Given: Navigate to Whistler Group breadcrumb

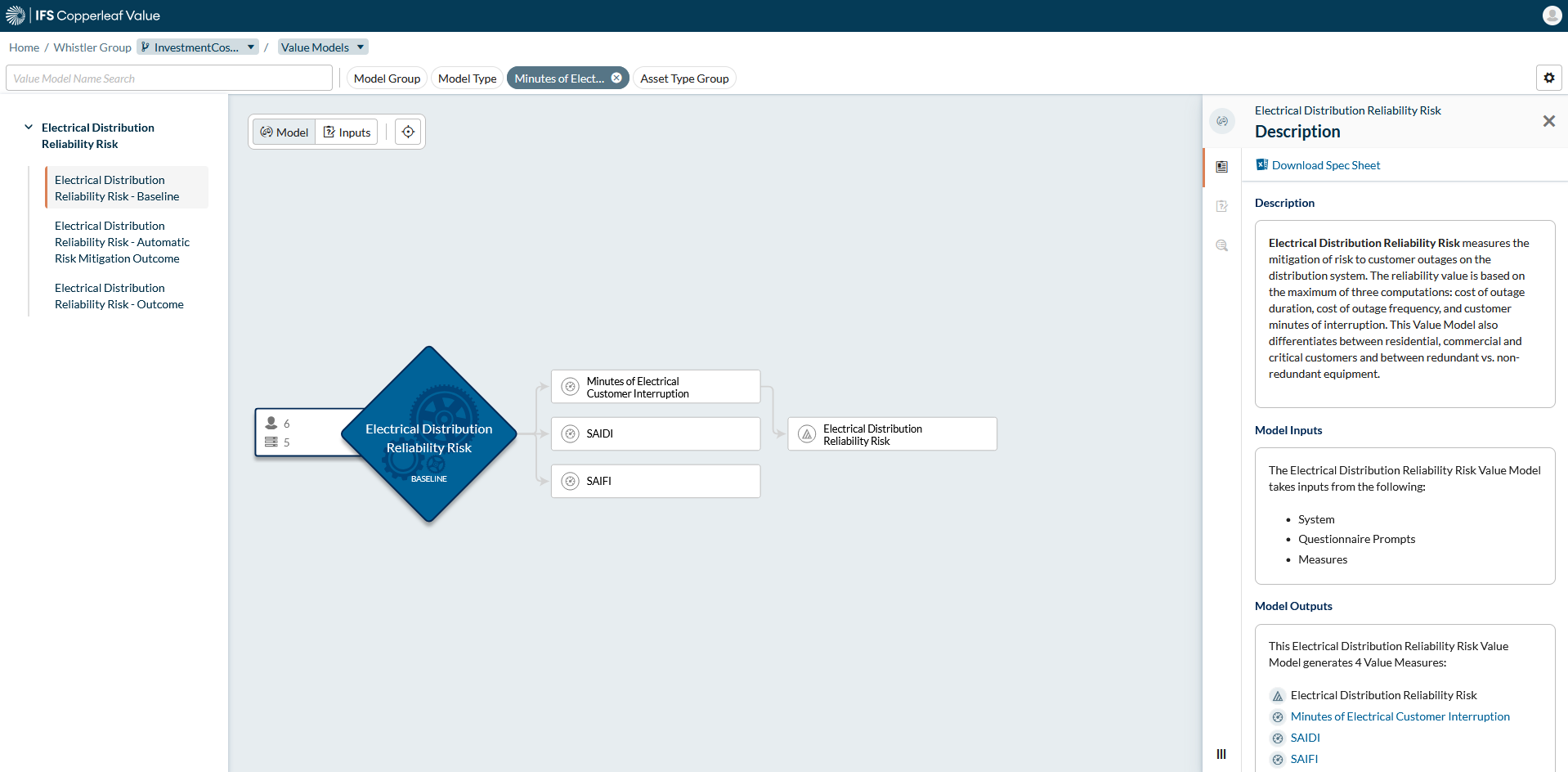Looking at the screenshot, I should [92, 47].
